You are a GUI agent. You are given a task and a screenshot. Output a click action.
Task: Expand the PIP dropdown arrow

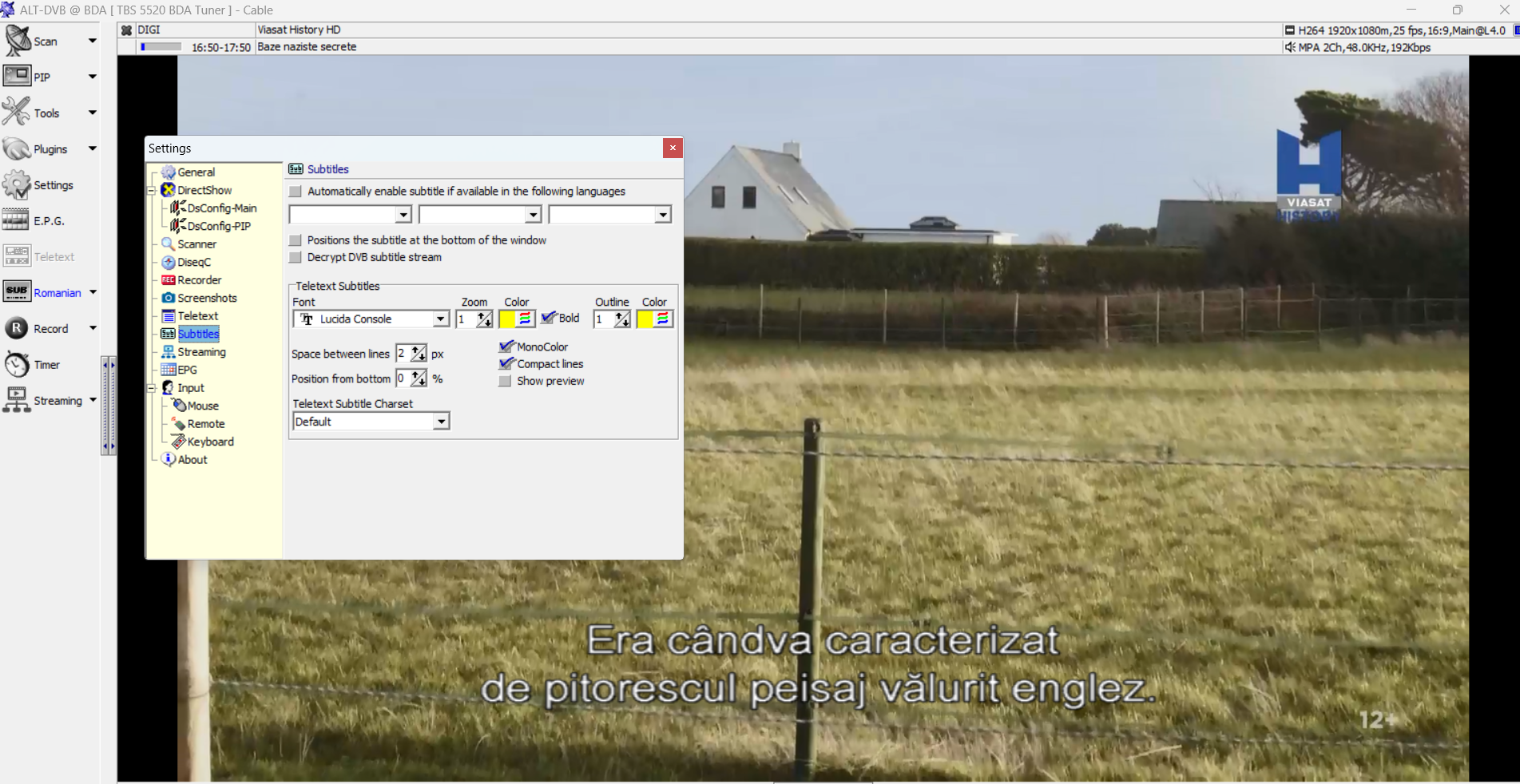click(93, 77)
